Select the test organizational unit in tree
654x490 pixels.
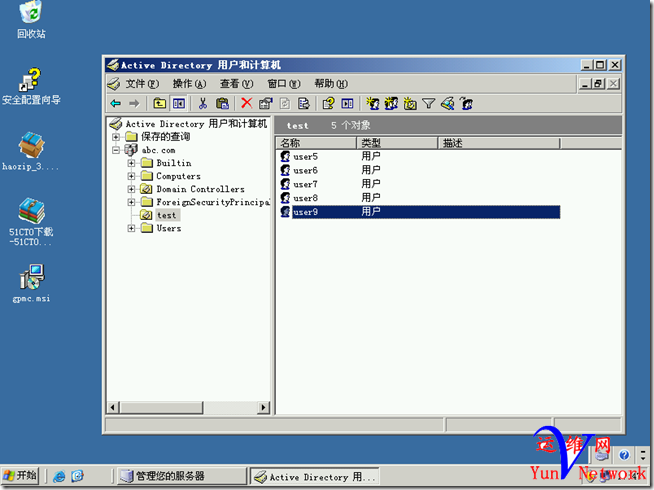(166, 215)
